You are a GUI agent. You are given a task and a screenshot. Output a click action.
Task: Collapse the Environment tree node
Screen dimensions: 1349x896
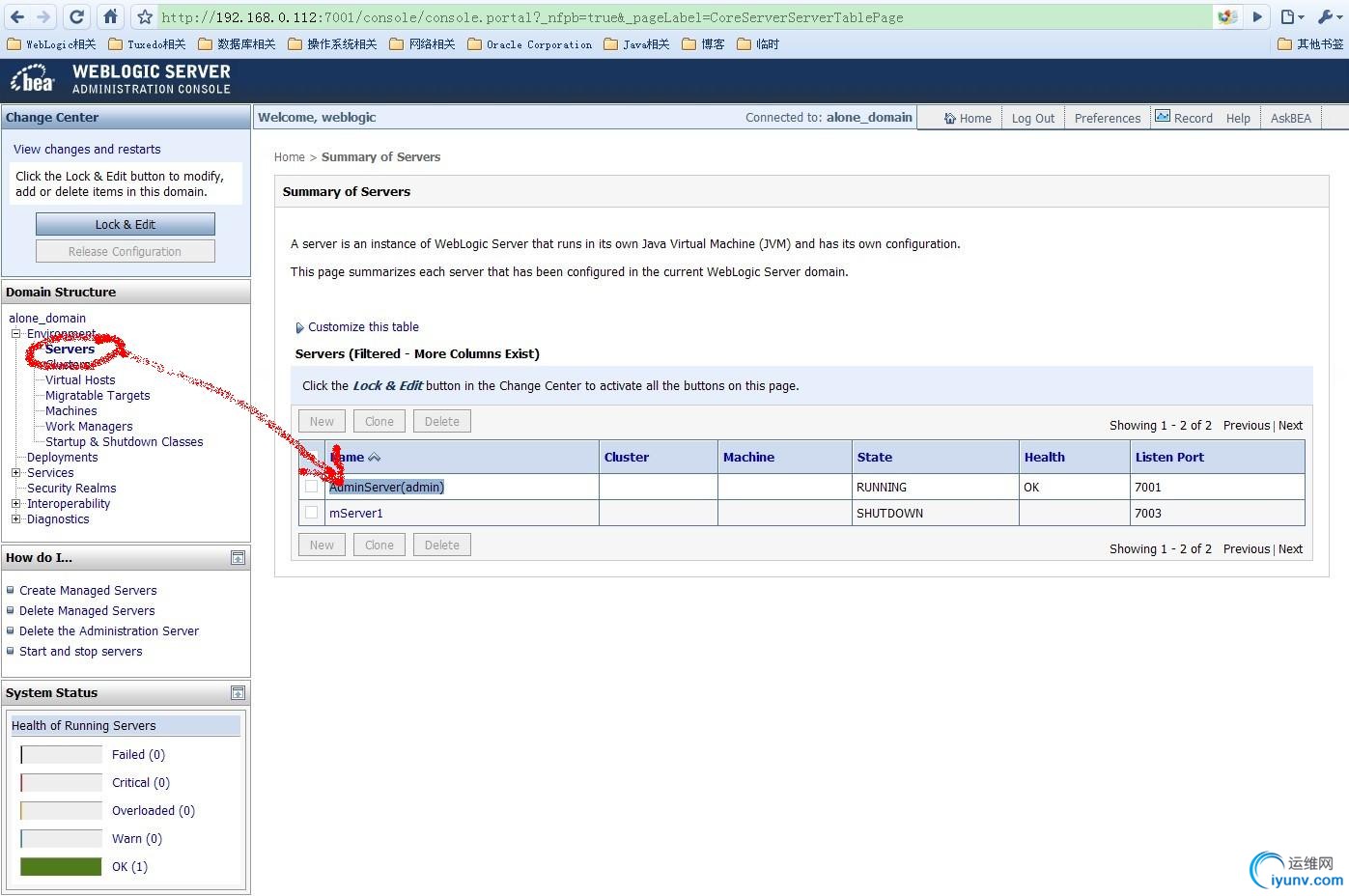pyautogui.click(x=15, y=334)
